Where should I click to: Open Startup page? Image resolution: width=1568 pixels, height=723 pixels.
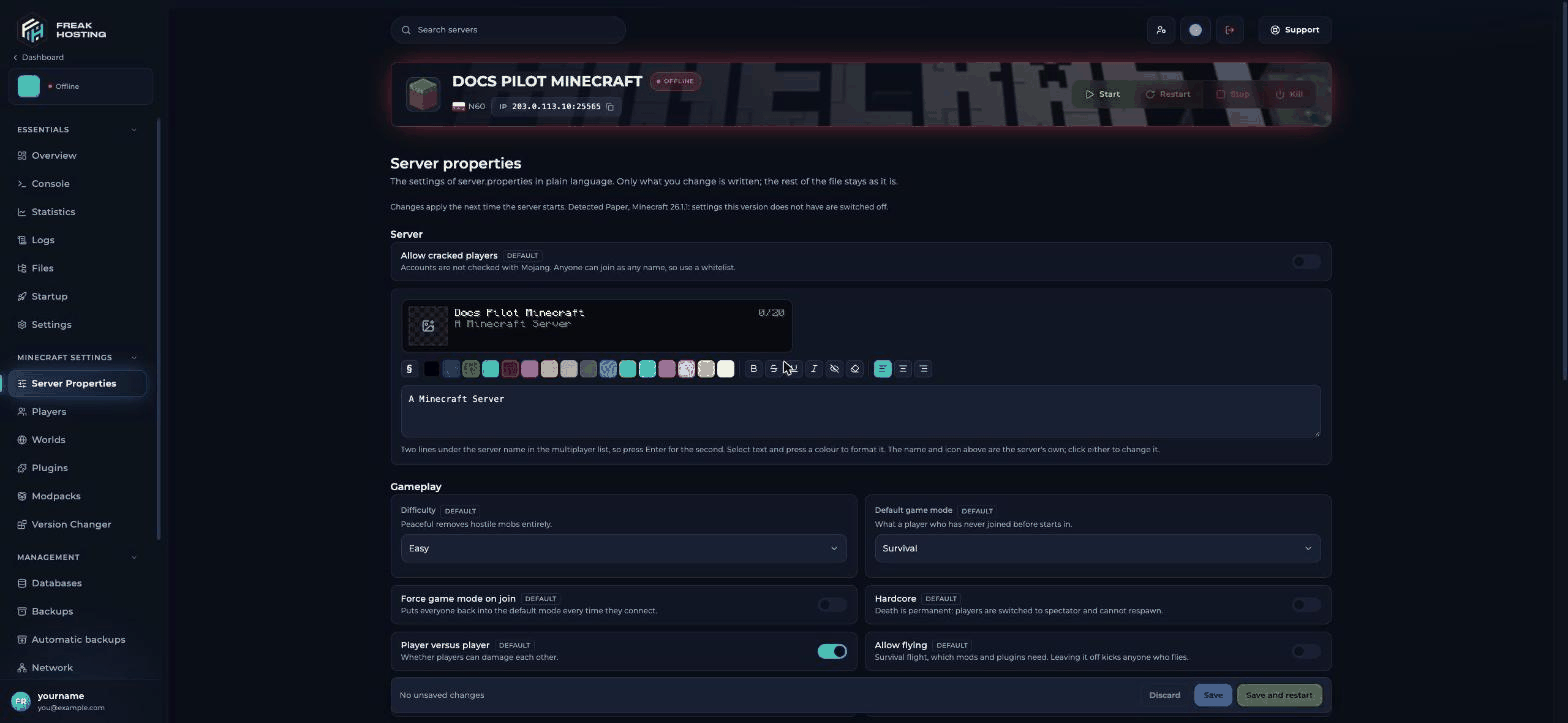[78, 296]
